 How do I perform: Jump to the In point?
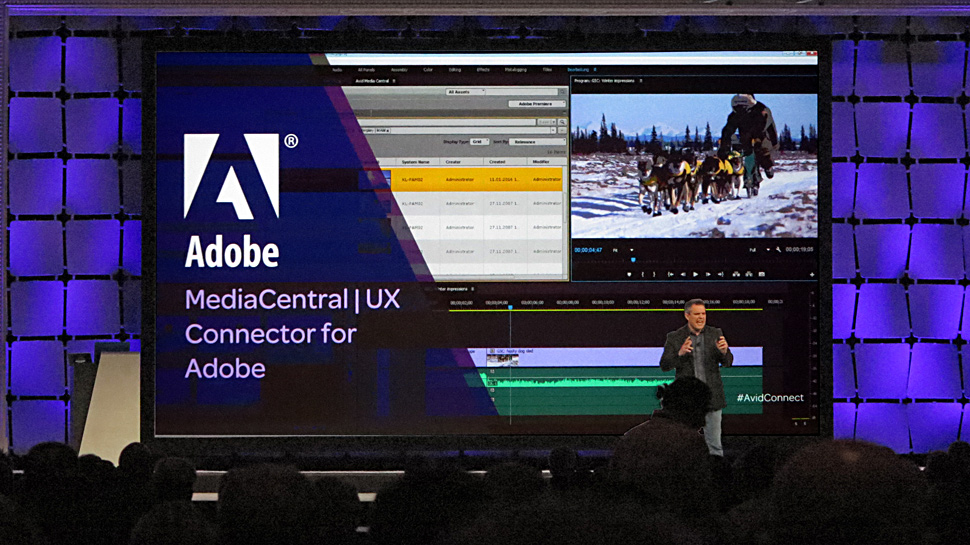[x=671, y=274]
